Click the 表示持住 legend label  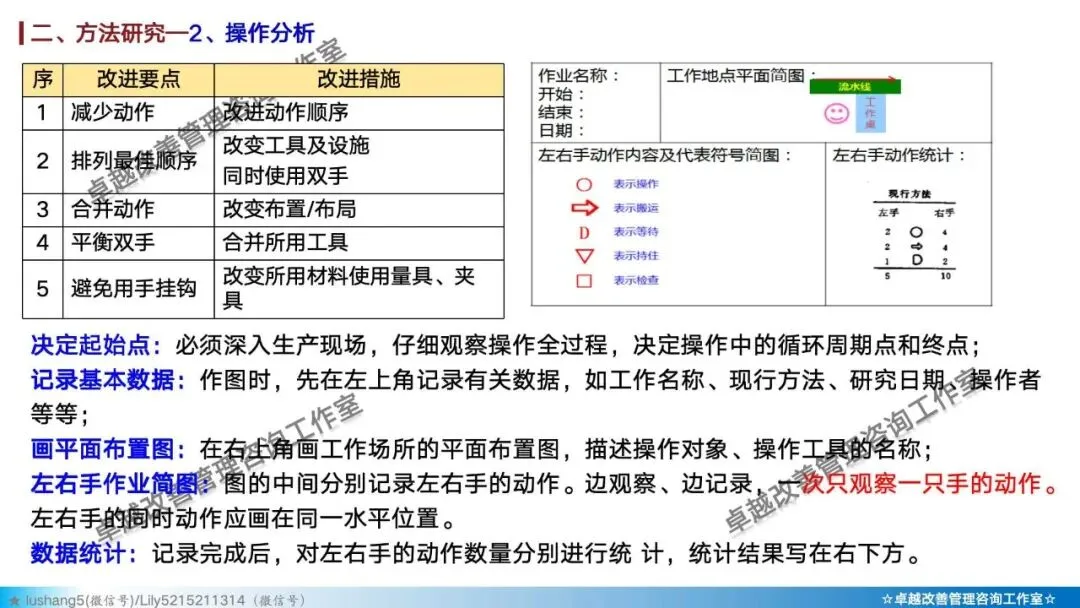click(636, 255)
